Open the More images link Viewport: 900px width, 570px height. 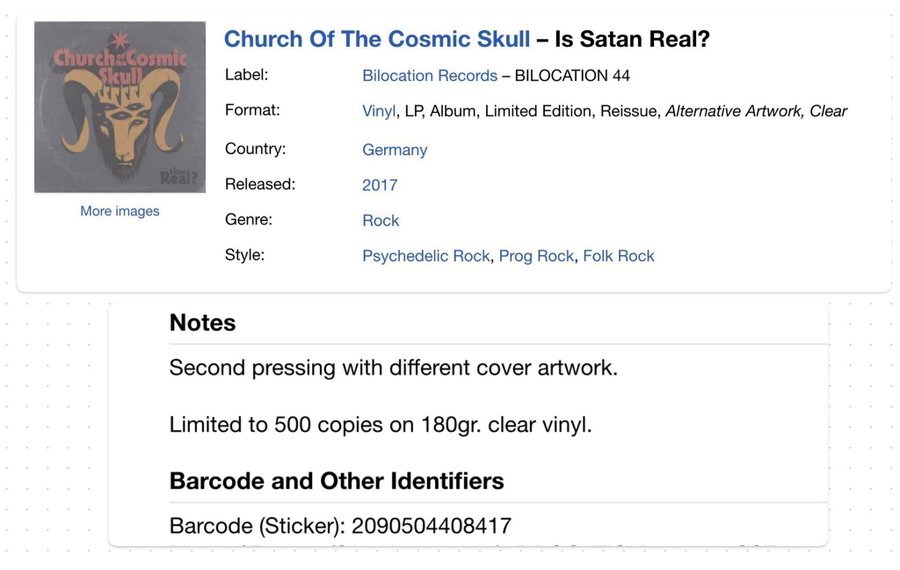point(120,211)
